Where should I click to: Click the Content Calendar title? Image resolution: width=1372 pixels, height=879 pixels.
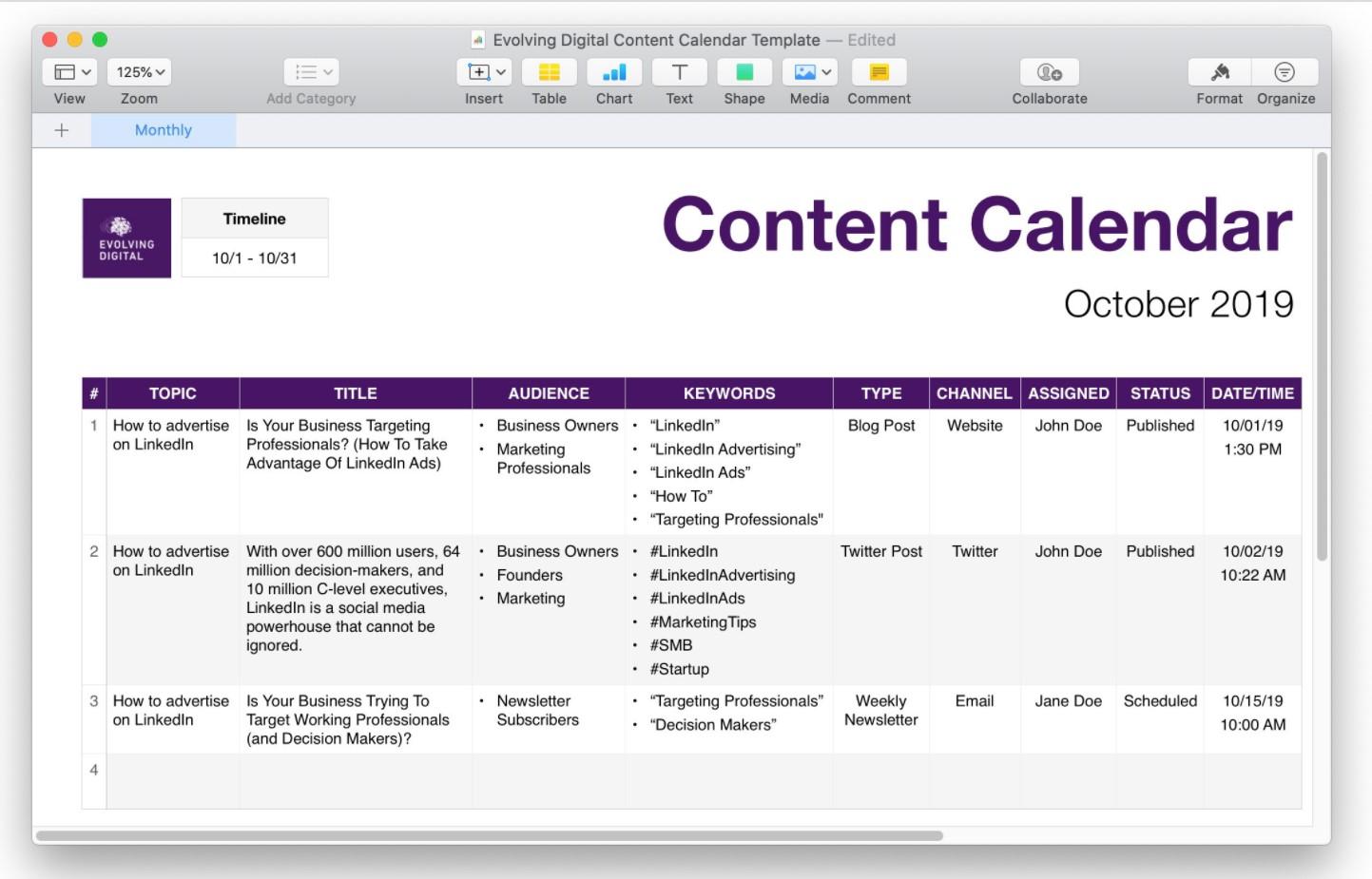click(x=976, y=224)
